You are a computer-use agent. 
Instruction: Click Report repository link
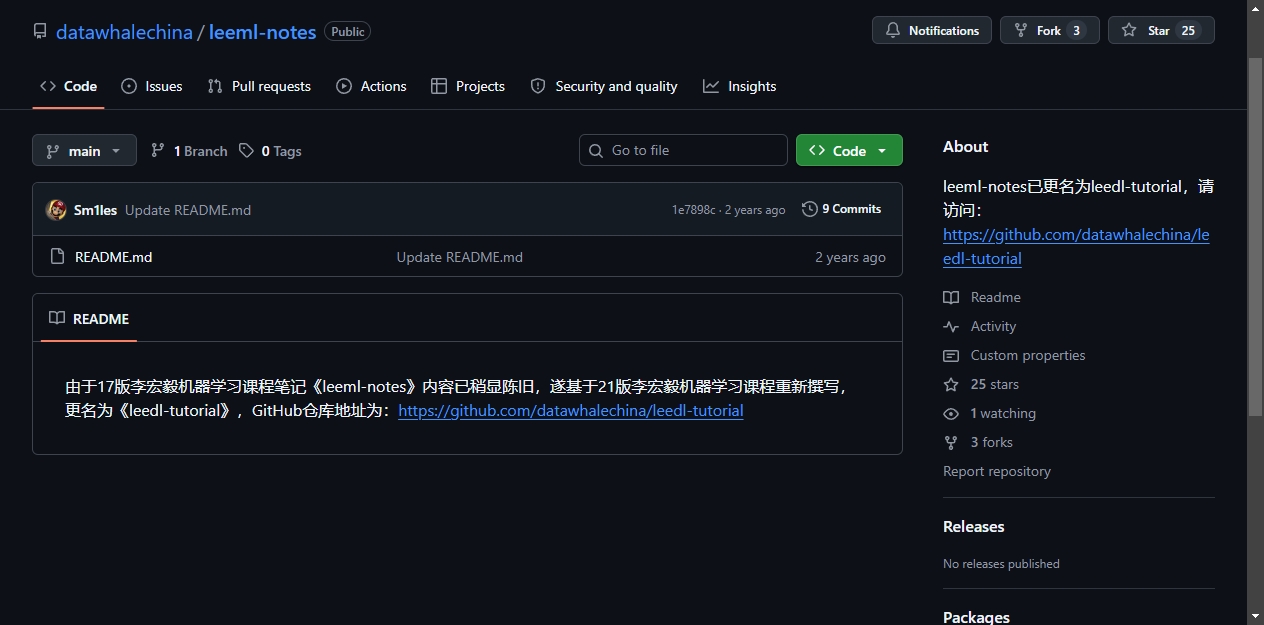(x=997, y=471)
